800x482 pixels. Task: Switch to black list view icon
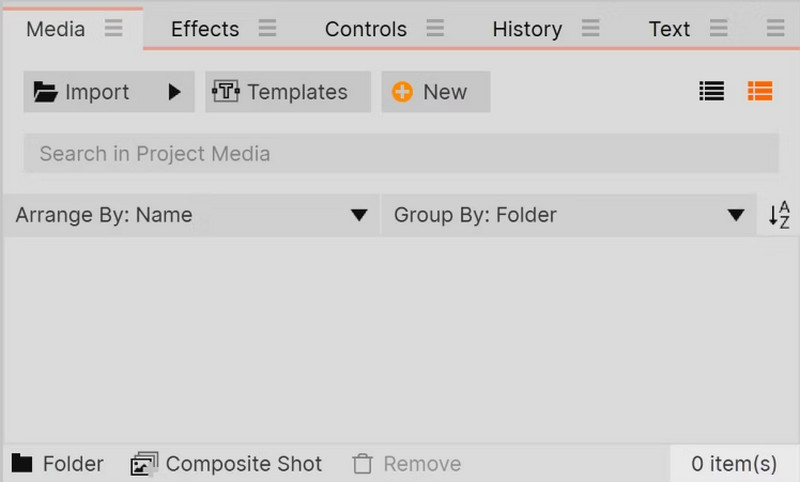[x=711, y=92]
